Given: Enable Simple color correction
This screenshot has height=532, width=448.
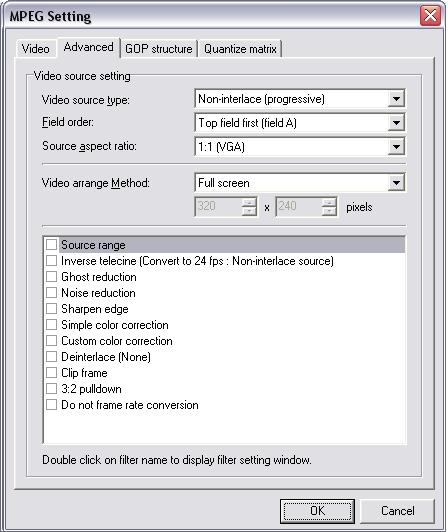Looking at the screenshot, I should click(52, 324).
